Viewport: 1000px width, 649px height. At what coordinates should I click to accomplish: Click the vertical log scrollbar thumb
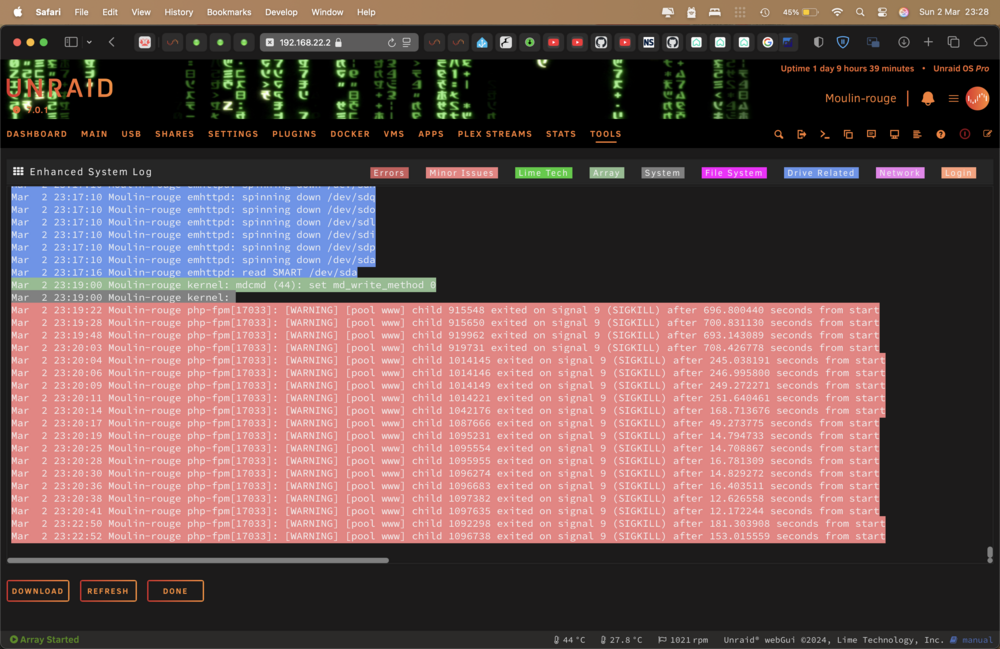[x=990, y=554]
